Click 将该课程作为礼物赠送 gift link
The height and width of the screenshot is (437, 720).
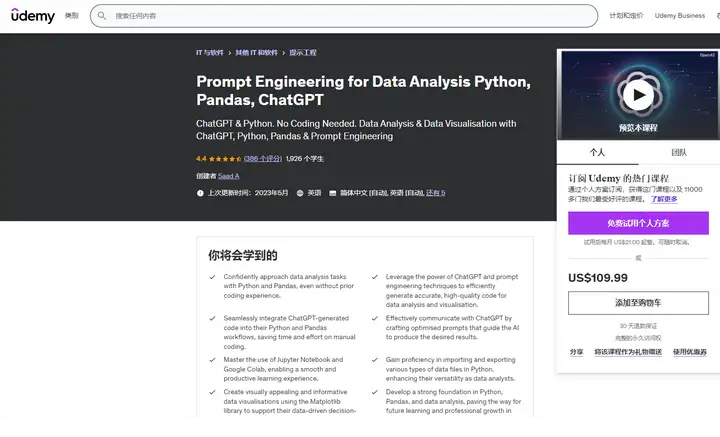pos(628,352)
